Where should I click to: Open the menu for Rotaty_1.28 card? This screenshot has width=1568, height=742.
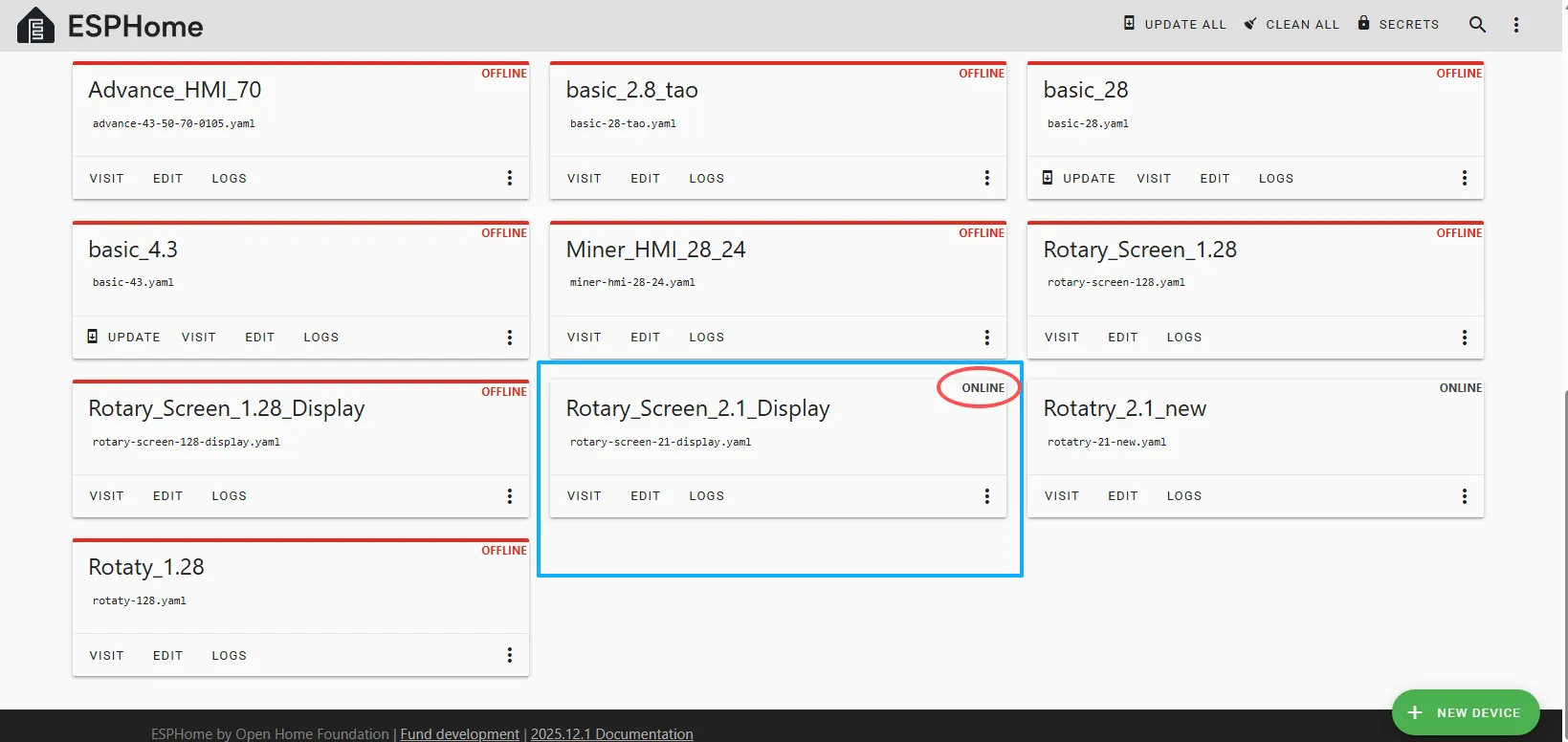[x=509, y=655]
